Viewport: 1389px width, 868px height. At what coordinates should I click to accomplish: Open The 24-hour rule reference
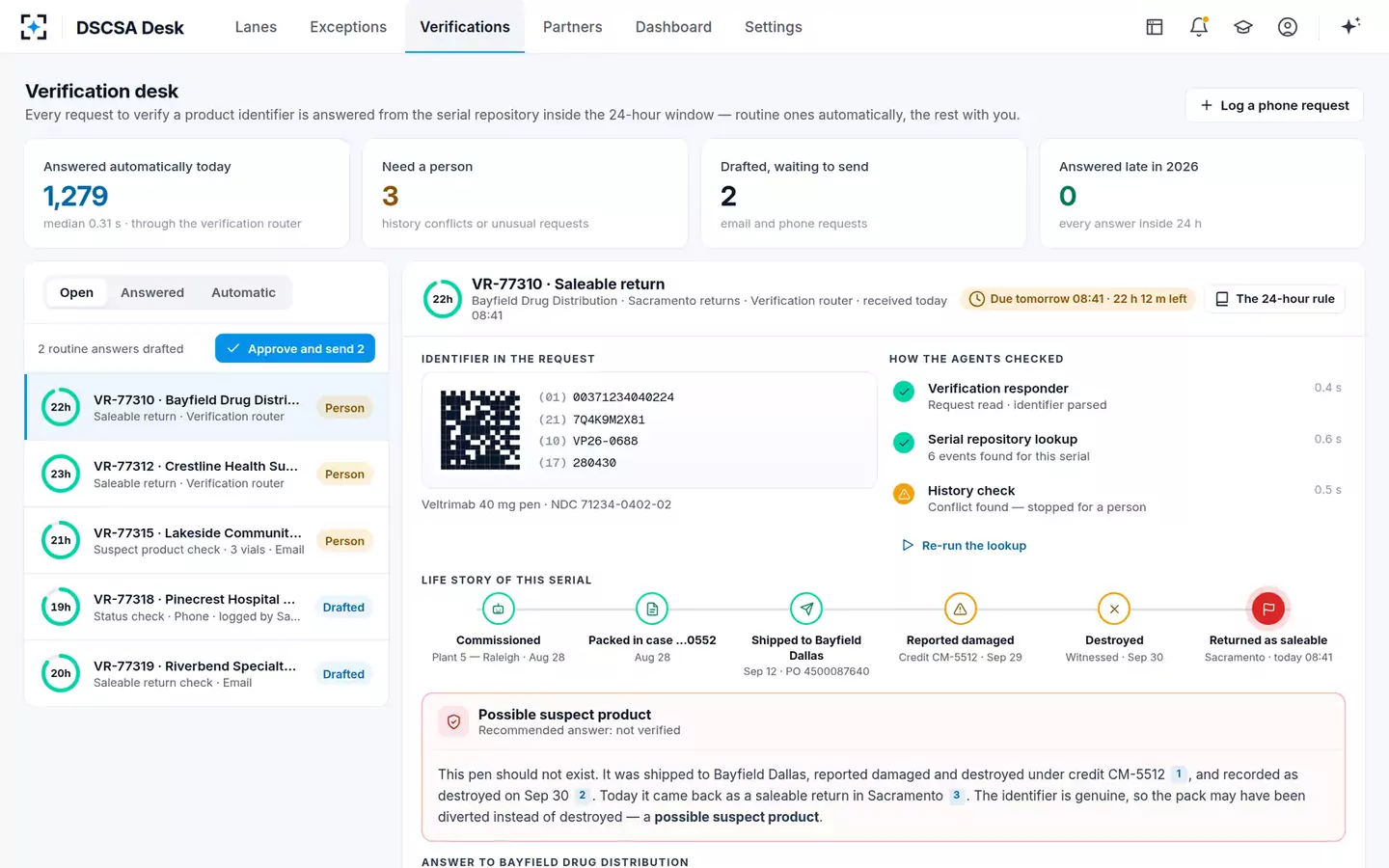click(1274, 299)
